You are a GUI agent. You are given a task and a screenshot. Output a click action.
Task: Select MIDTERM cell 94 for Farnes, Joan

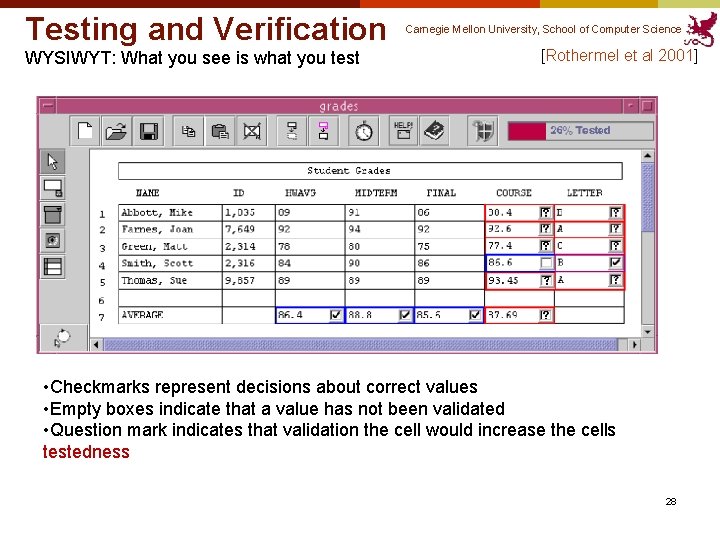click(379, 229)
